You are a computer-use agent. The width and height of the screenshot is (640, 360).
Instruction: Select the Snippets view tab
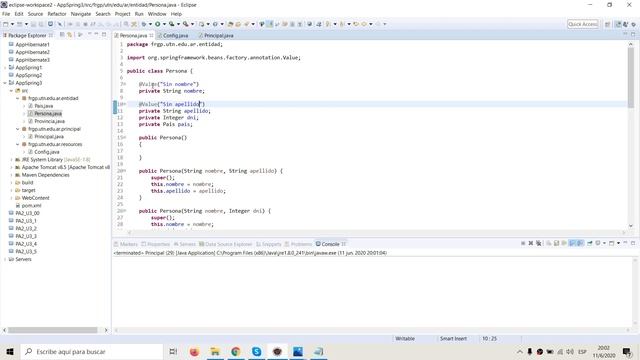pyautogui.click(x=269, y=244)
